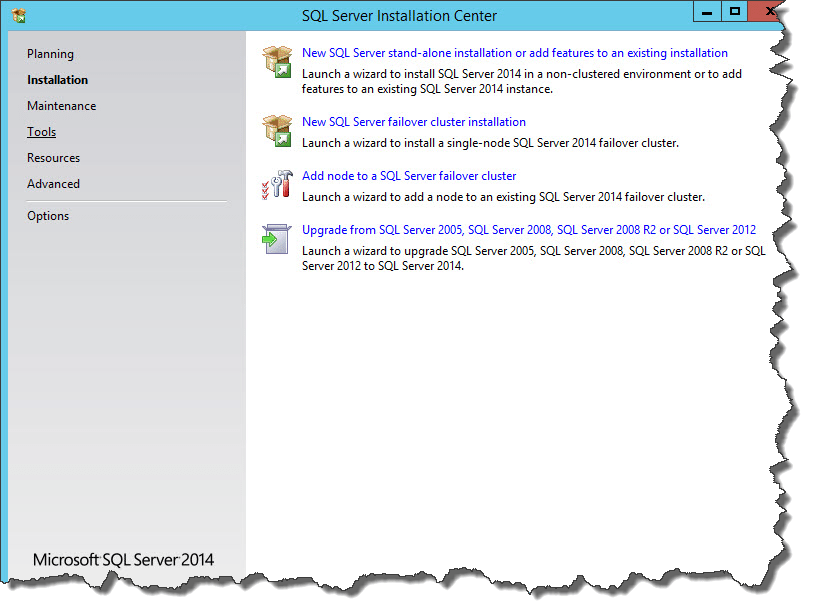Click the application icon in title bar
This screenshot has height=615, width=815.
click(x=18, y=15)
